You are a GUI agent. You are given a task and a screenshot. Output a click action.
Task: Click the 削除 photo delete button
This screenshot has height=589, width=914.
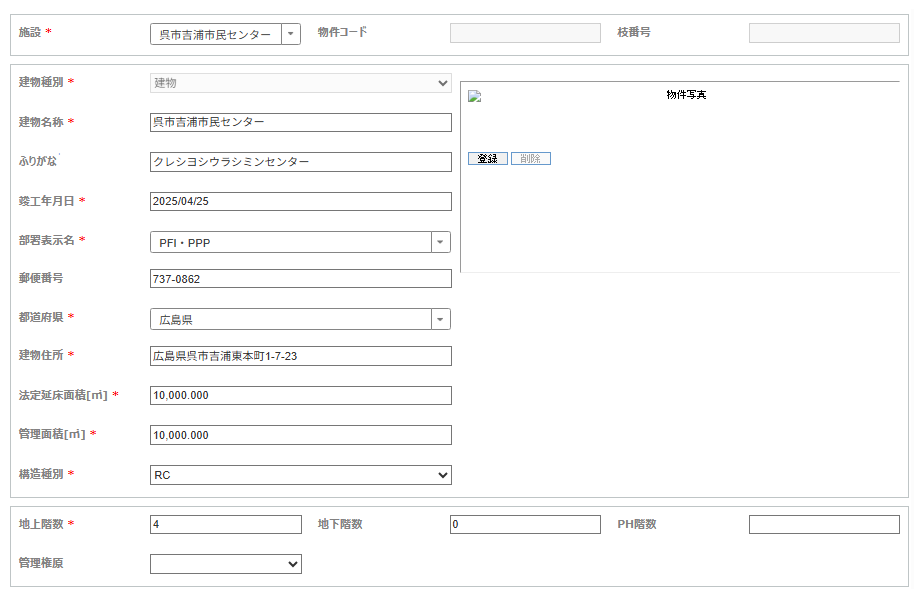coord(531,159)
